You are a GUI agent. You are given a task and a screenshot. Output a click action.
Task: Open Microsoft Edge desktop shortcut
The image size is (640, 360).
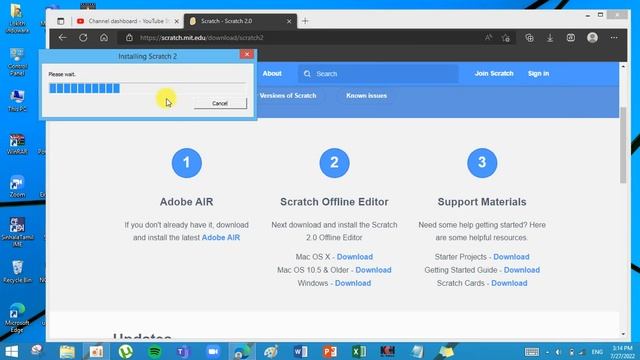click(x=17, y=318)
